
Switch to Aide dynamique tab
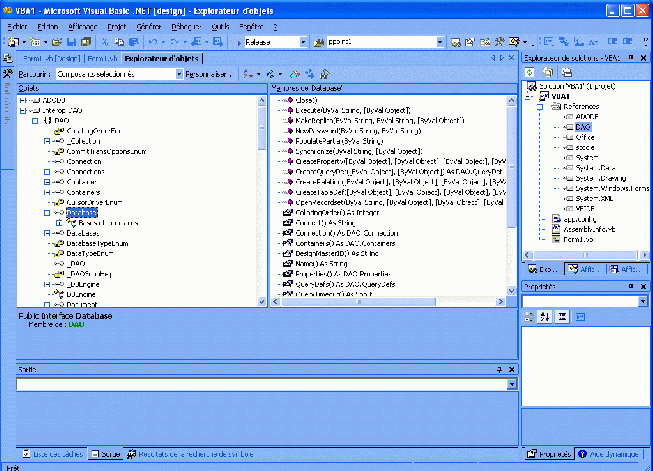[608, 454]
